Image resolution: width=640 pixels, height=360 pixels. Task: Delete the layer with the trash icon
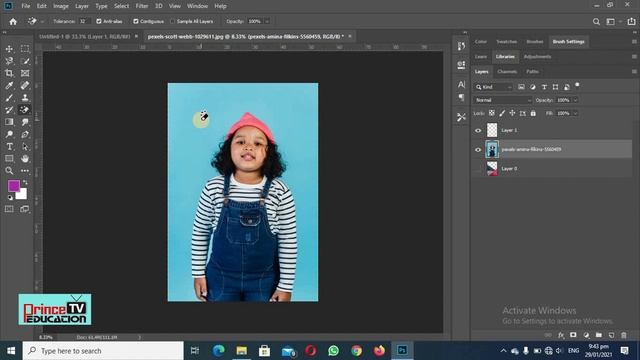[x=624, y=335]
